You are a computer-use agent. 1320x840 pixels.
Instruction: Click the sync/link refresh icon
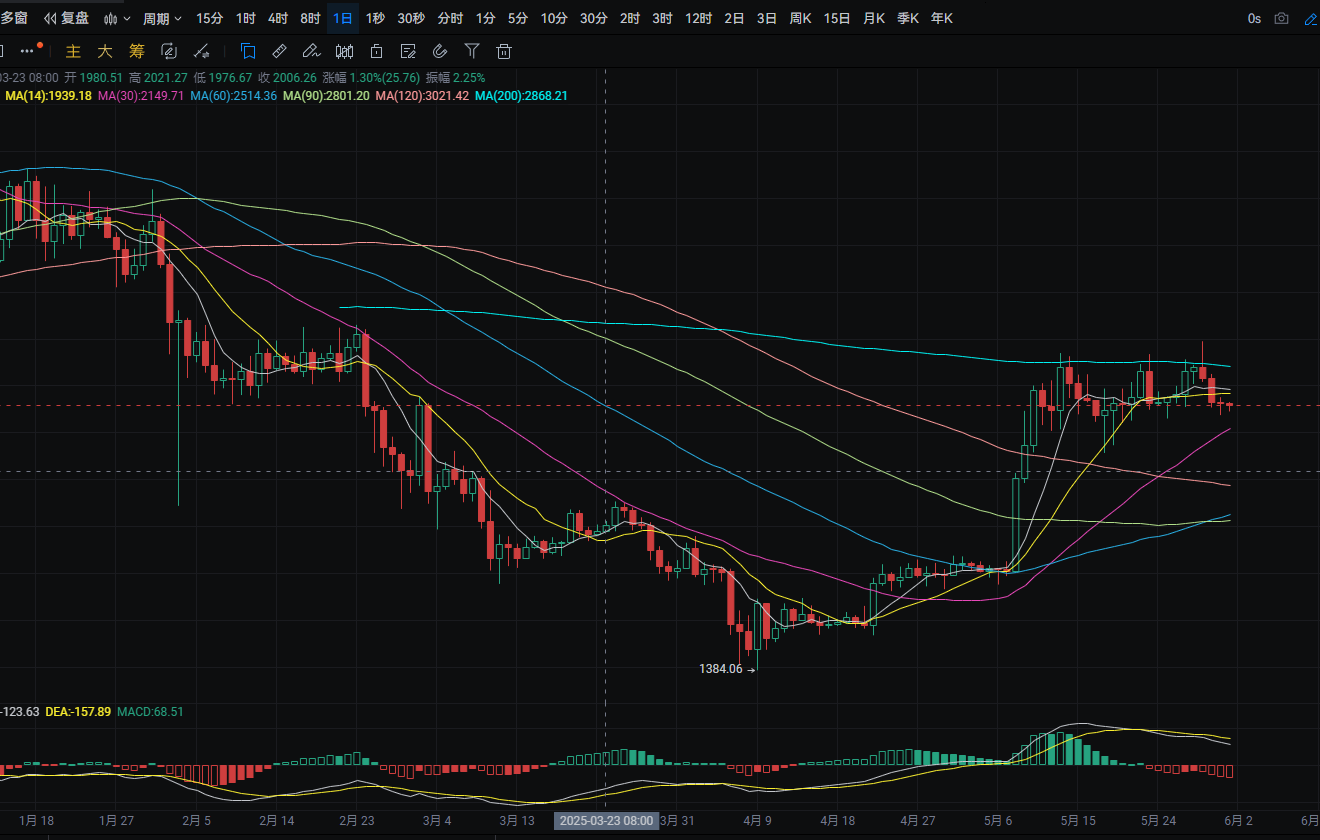pos(169,51)
